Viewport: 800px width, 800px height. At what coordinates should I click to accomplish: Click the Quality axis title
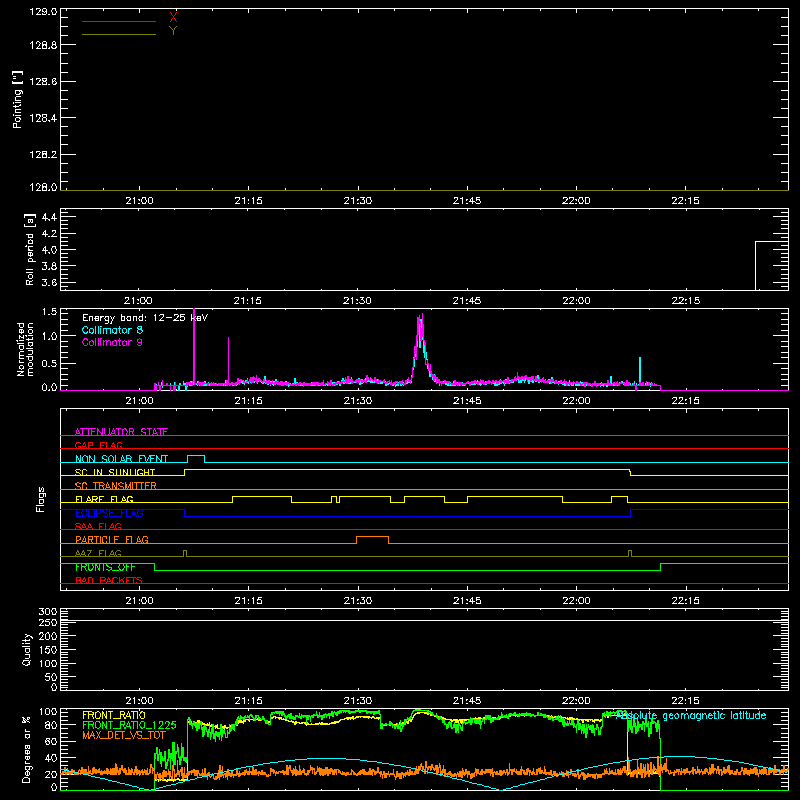(x=27, y=649)
